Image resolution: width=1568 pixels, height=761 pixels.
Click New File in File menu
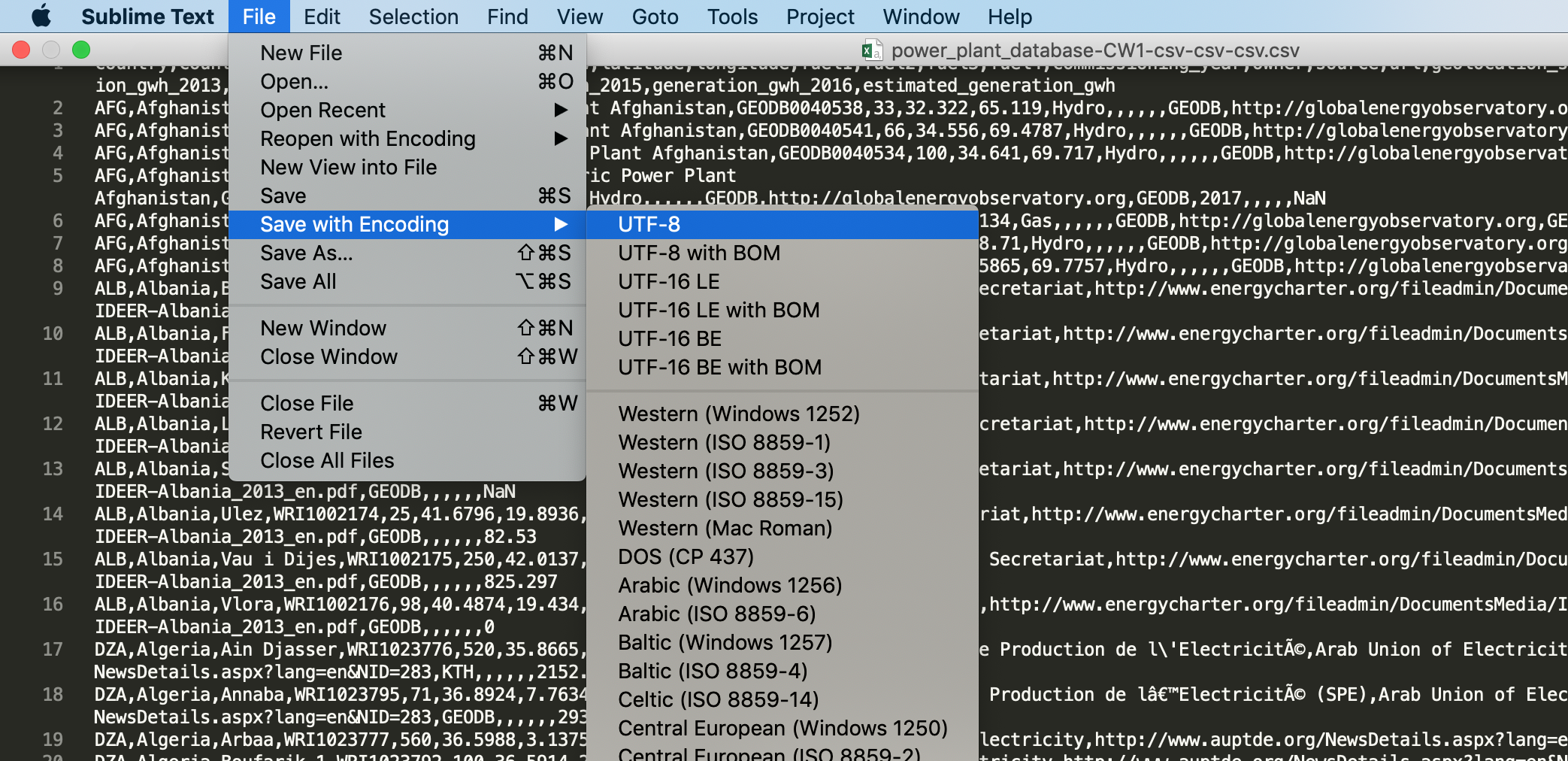pos(301,53)
